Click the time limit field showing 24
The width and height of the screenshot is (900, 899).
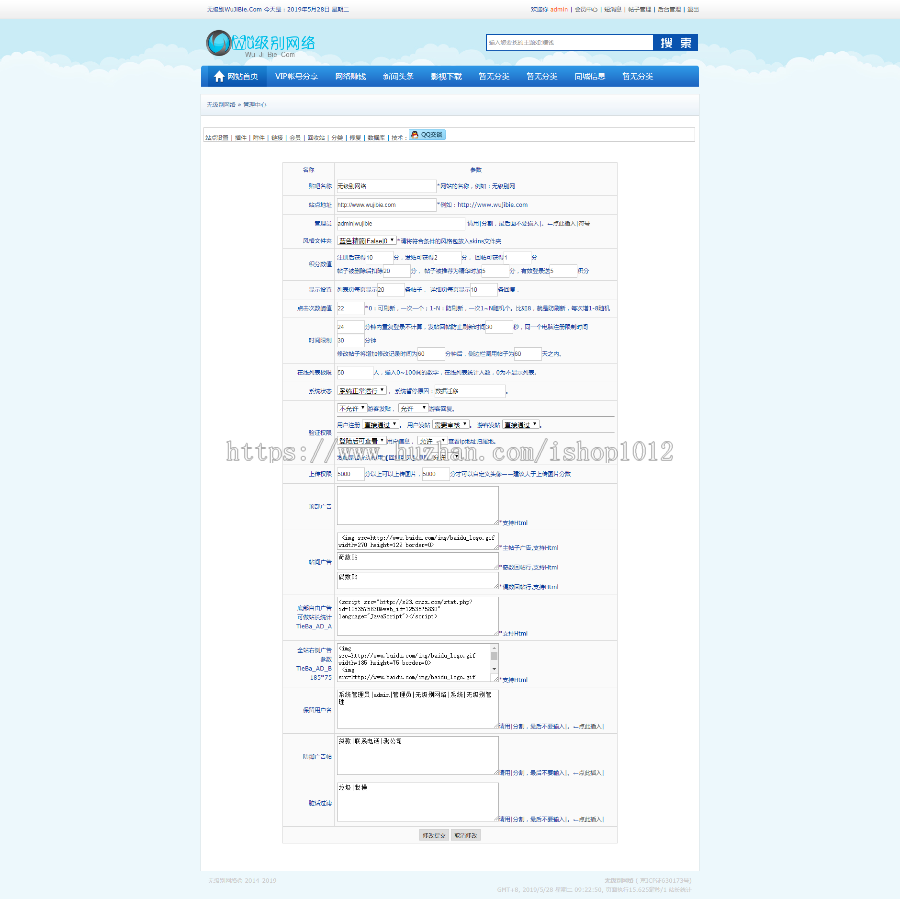pos(350,327)
